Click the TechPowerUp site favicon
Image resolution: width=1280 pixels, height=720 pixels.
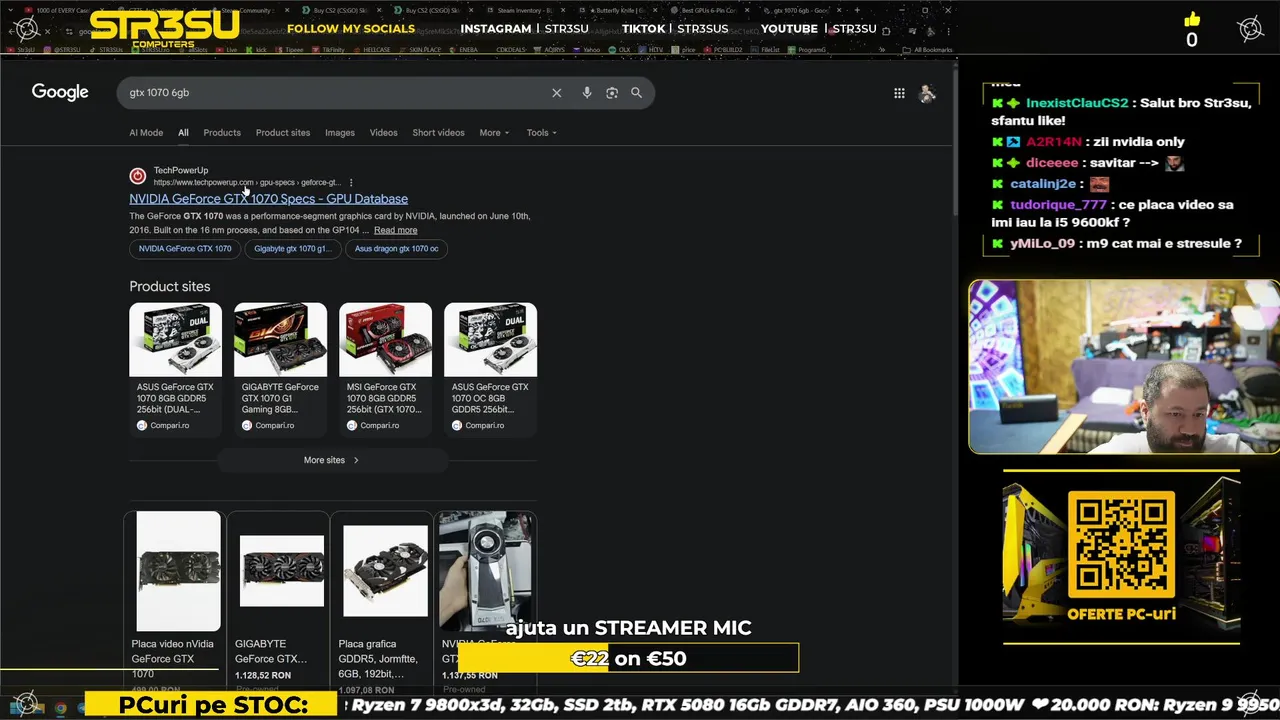coord(138,176)
